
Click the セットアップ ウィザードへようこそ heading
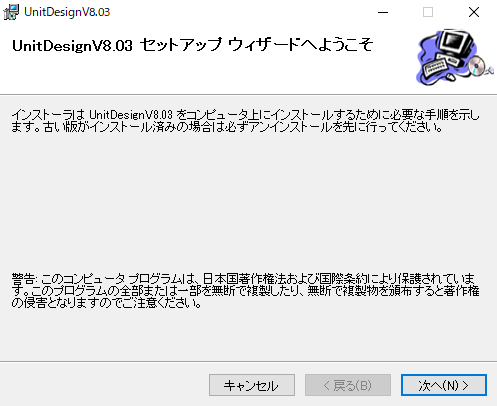tap(256, 45)
